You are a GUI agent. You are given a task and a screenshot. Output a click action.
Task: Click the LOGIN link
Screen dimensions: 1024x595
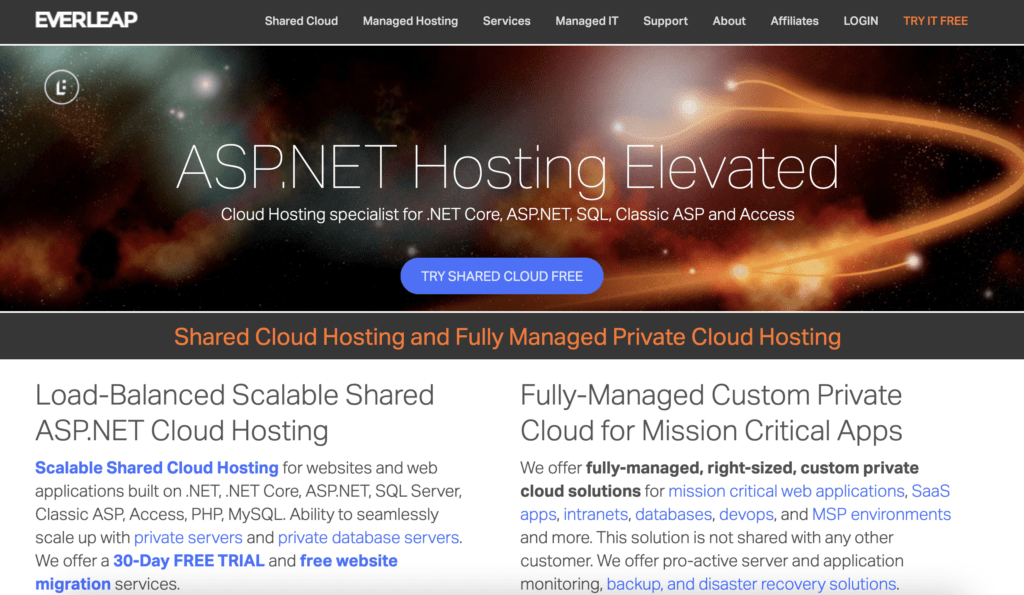pyautogui.click(x=860, y=21)
